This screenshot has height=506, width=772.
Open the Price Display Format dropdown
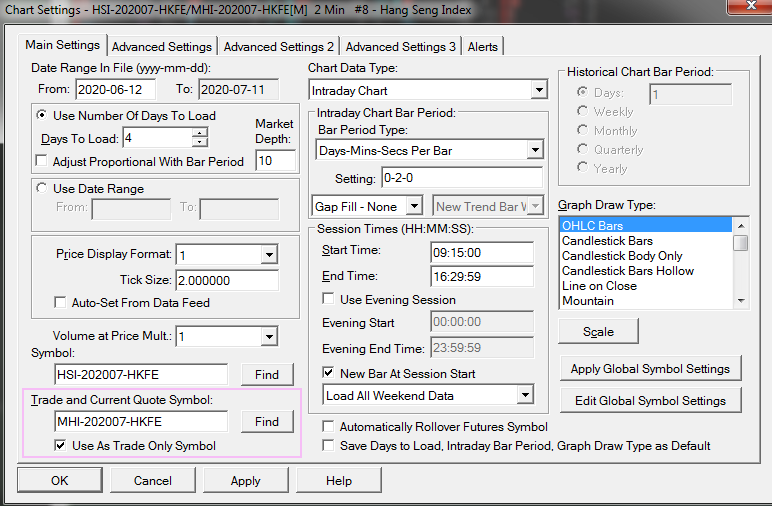pyautogui.click(x=269, y=255)
